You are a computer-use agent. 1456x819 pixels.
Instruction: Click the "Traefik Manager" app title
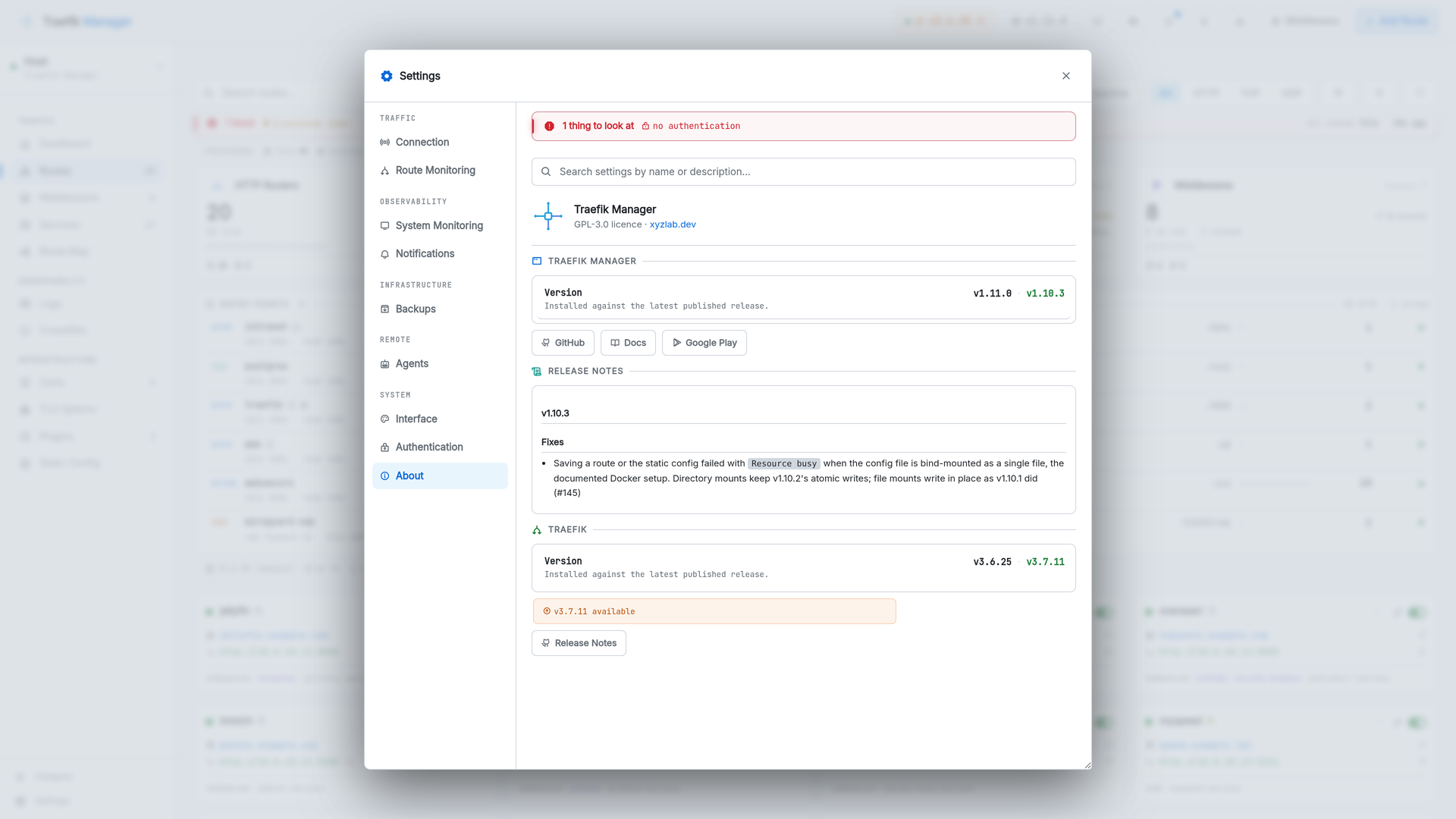click(x=615, y=209)
